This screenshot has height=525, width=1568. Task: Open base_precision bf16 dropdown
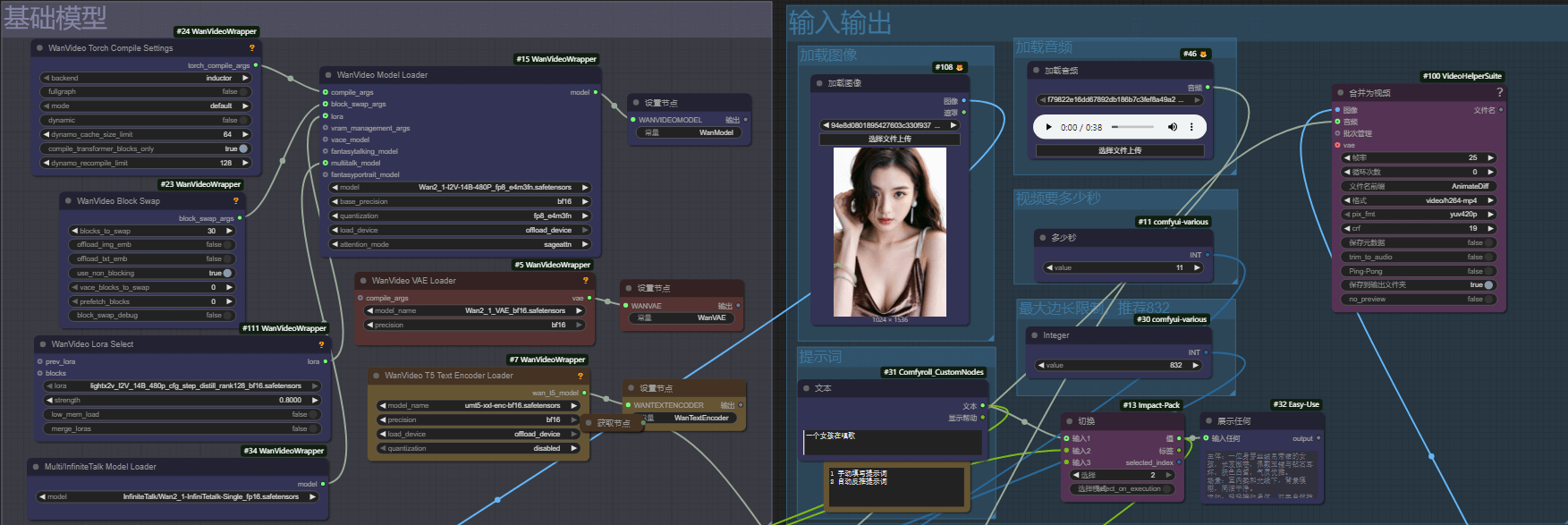[461, 202]
